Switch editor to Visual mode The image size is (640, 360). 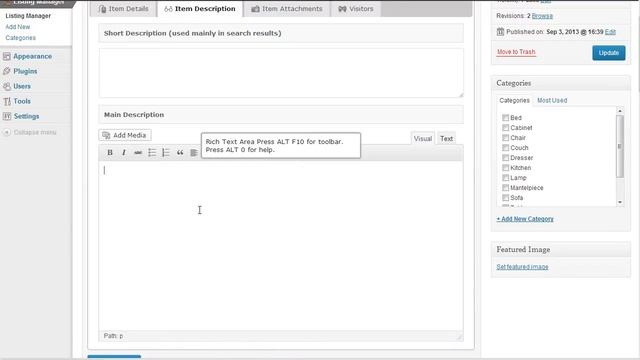coord(422,139)
